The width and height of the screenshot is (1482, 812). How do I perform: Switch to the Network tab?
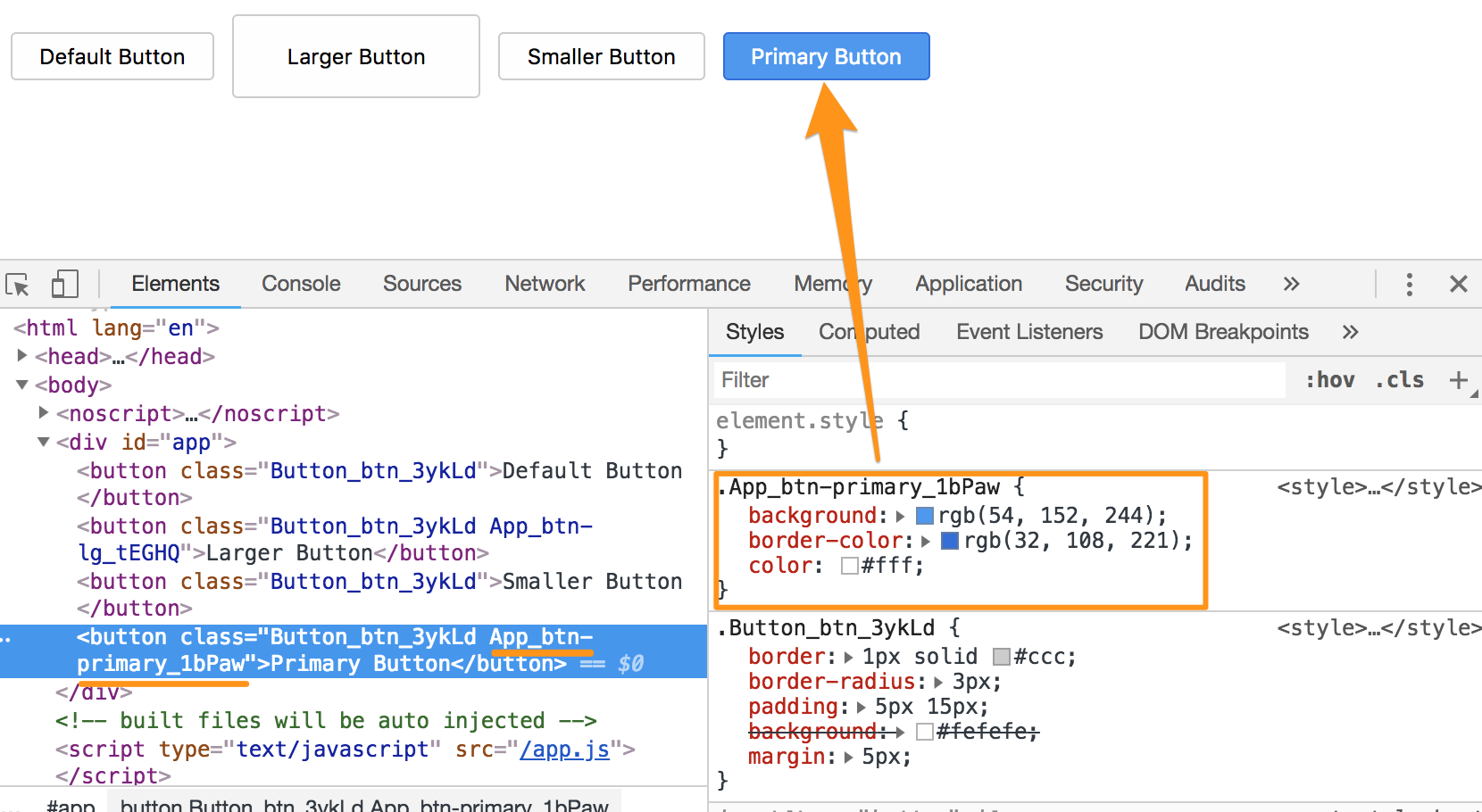(545, 284)
